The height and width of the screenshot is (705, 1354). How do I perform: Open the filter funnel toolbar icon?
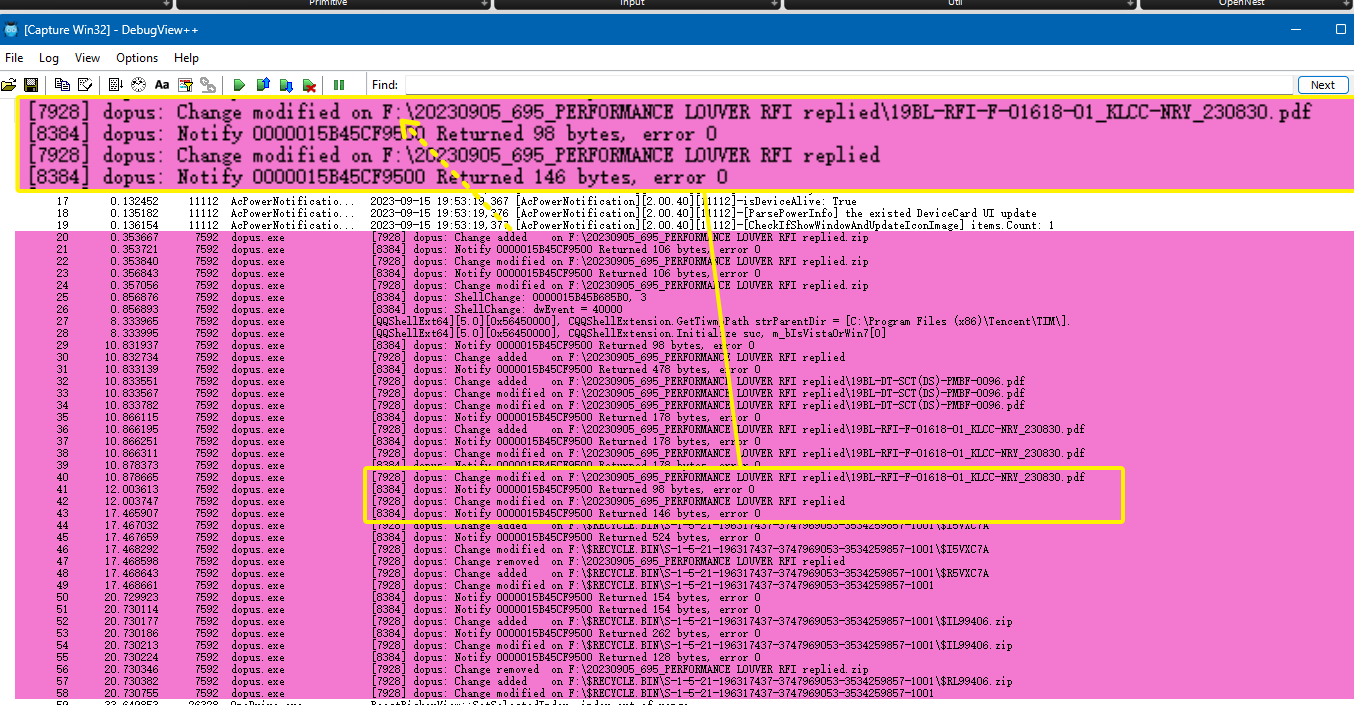185,85
